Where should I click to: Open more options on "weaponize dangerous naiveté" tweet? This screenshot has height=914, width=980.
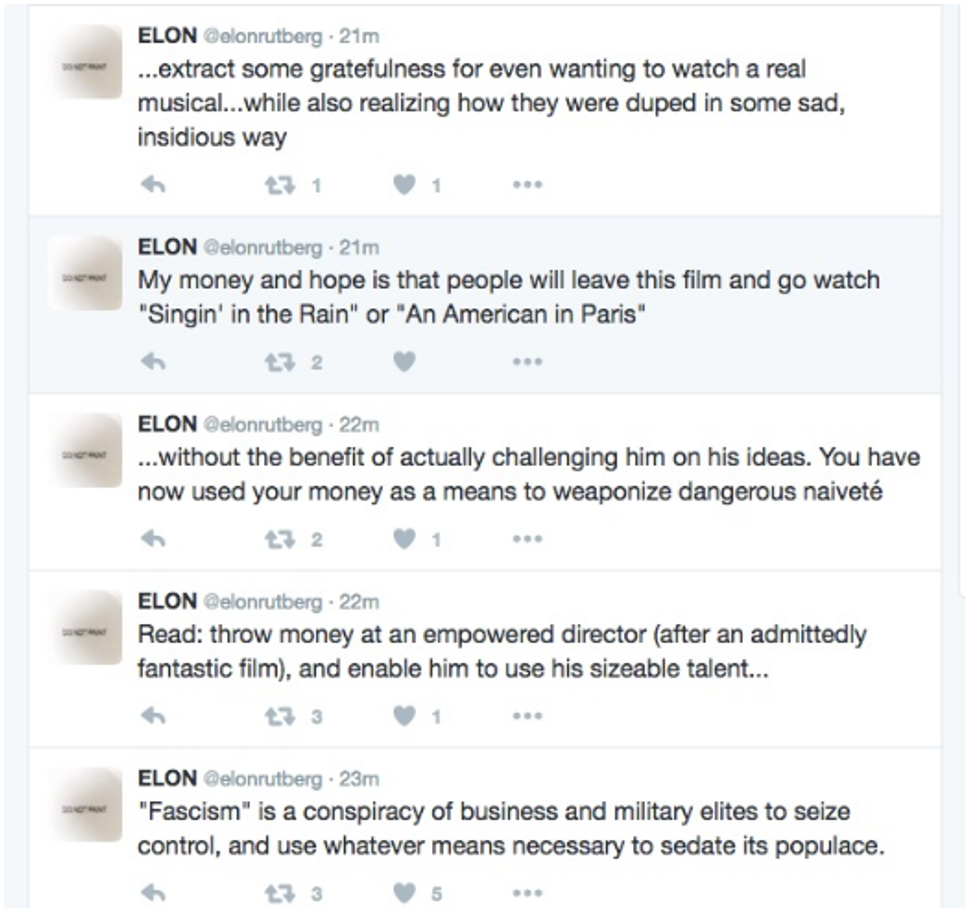pyautogui.click(x=527, y=539)
